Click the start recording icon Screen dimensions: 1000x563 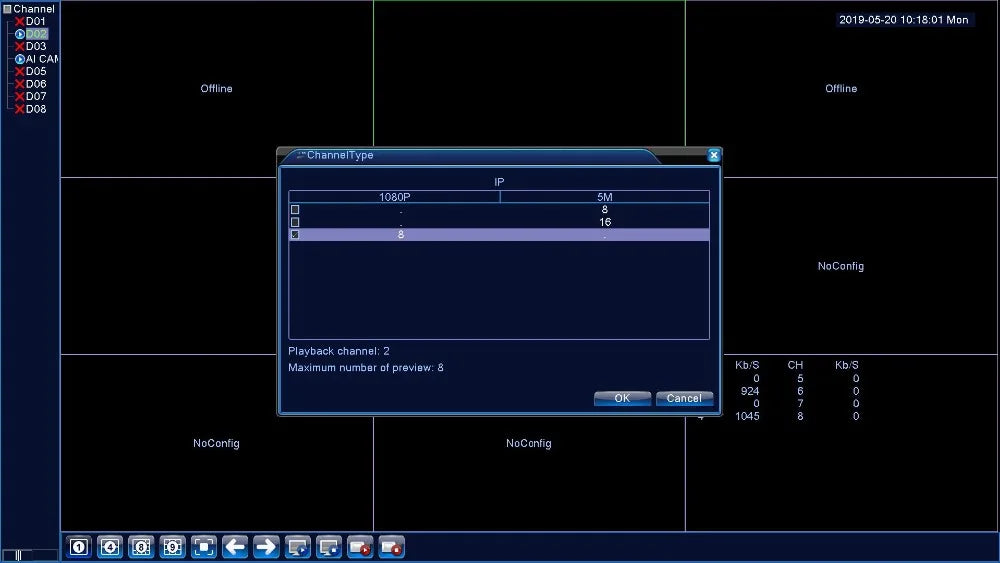click(x=360, y=547)
